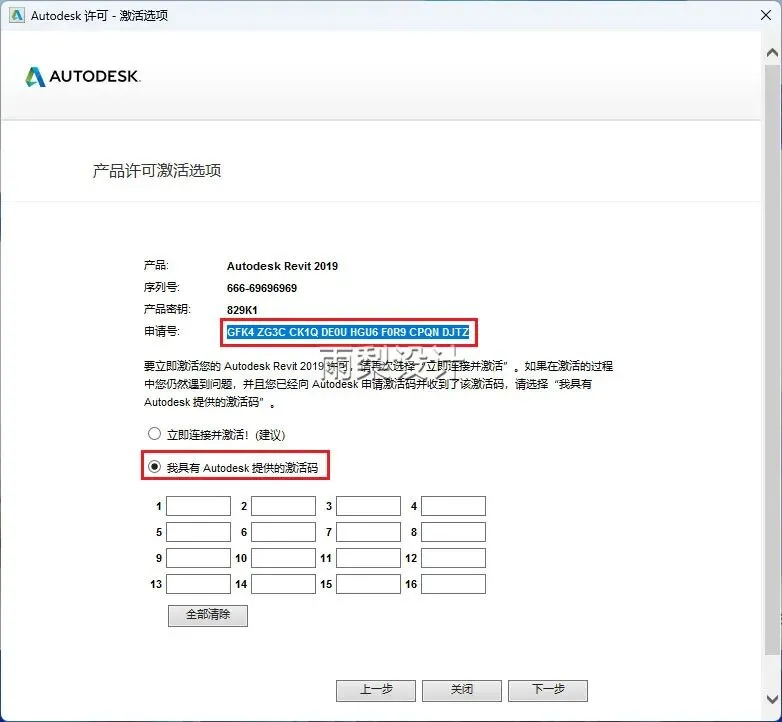Click the 产品许可激活选项 heading

pyautogui.click(x=157, y=171)
